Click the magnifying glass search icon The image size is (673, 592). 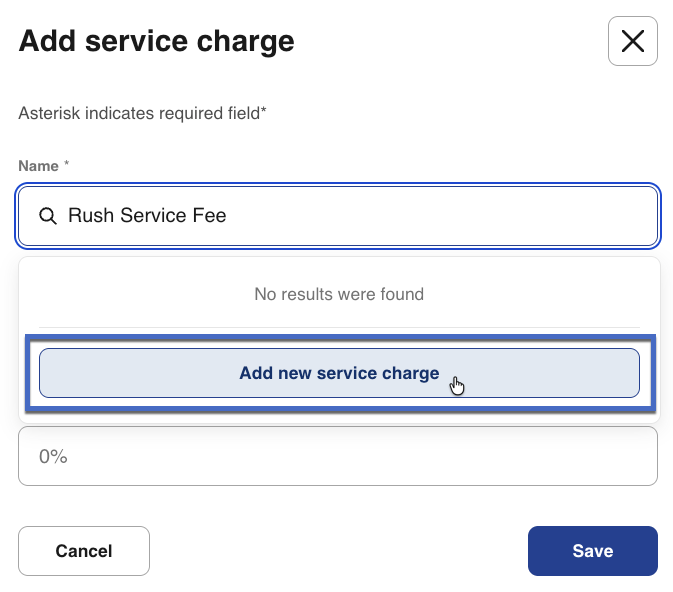pos(47,216)
